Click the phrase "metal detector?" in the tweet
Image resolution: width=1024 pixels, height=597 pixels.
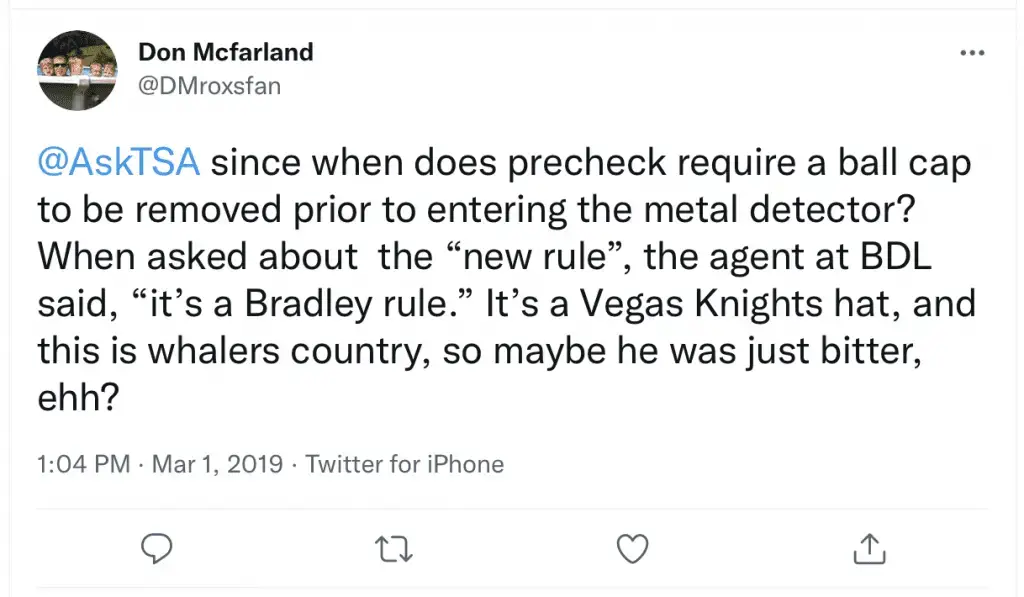(780, 209)
